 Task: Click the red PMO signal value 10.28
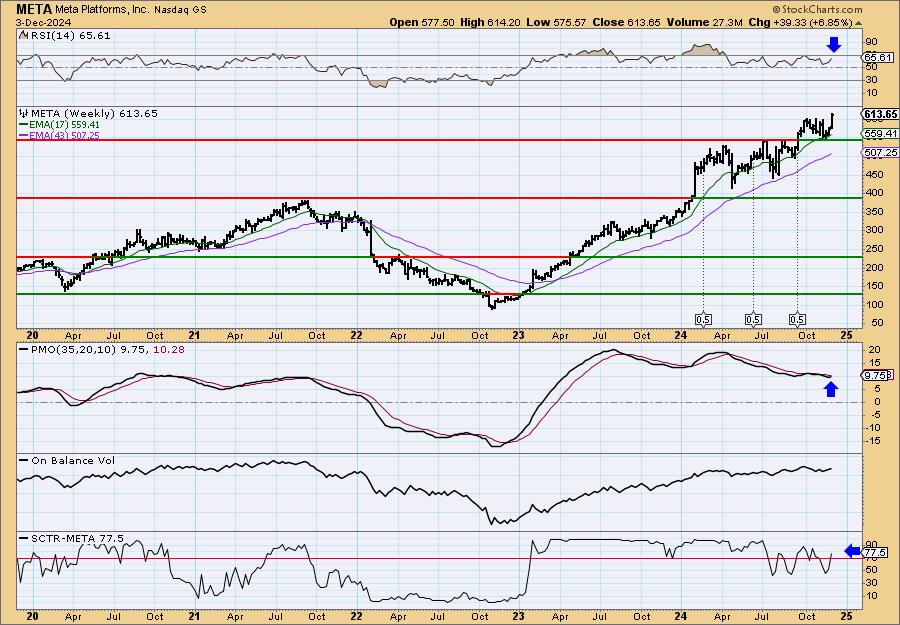click(x=169, y=349)
